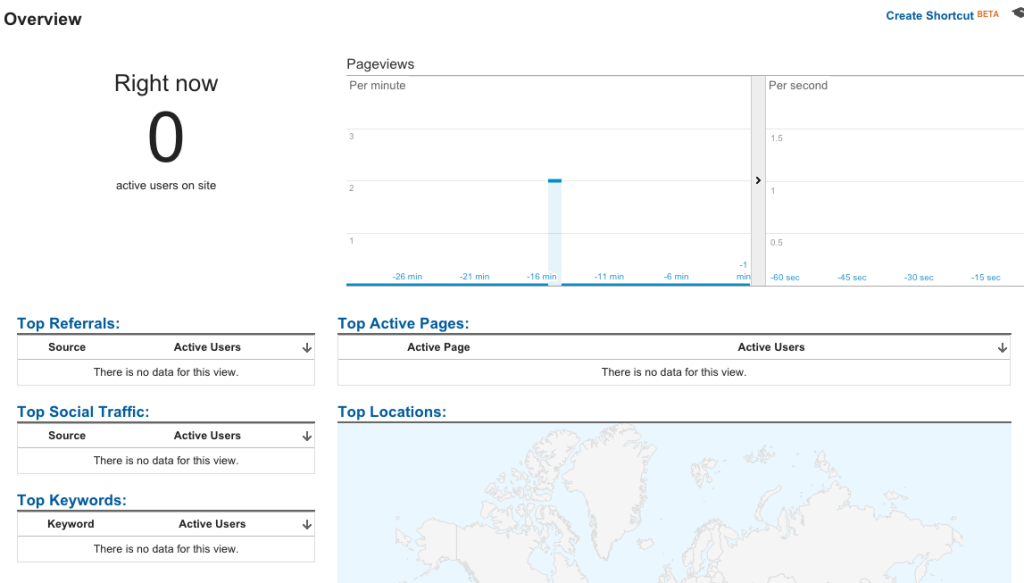Click 'active users on site' caption

166,185
